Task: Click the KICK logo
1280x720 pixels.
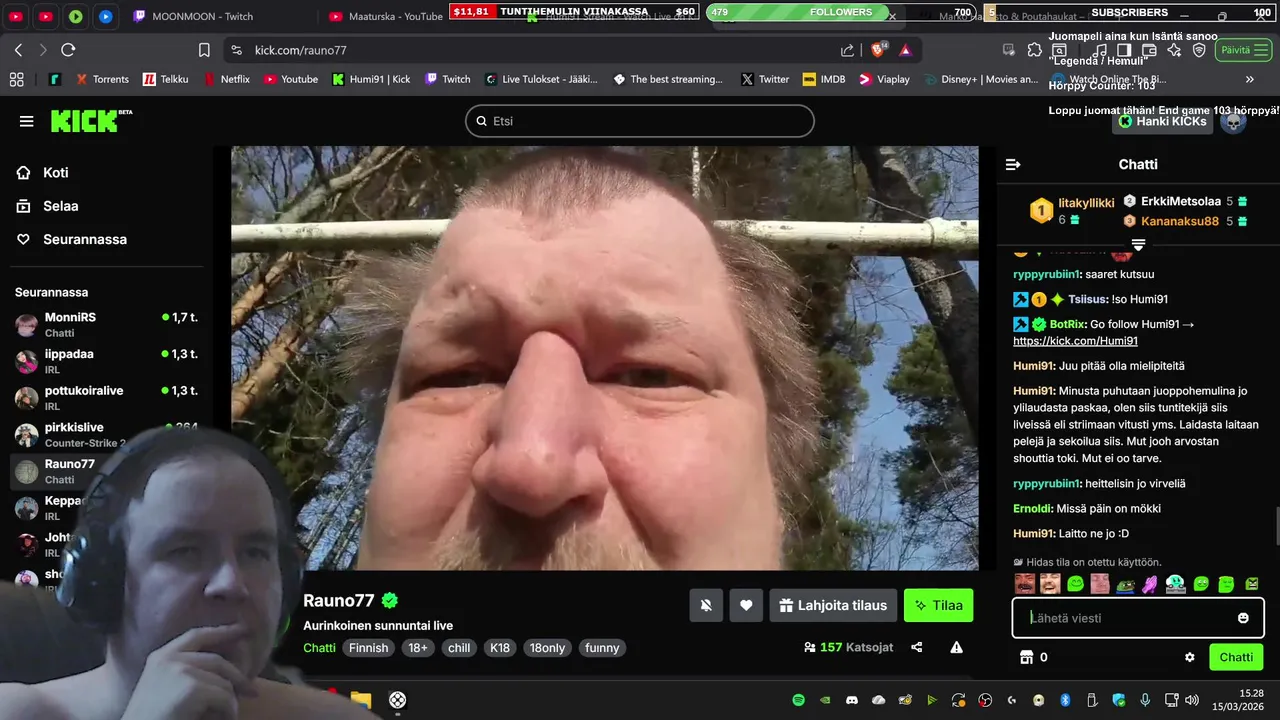Action: (91, 121)
